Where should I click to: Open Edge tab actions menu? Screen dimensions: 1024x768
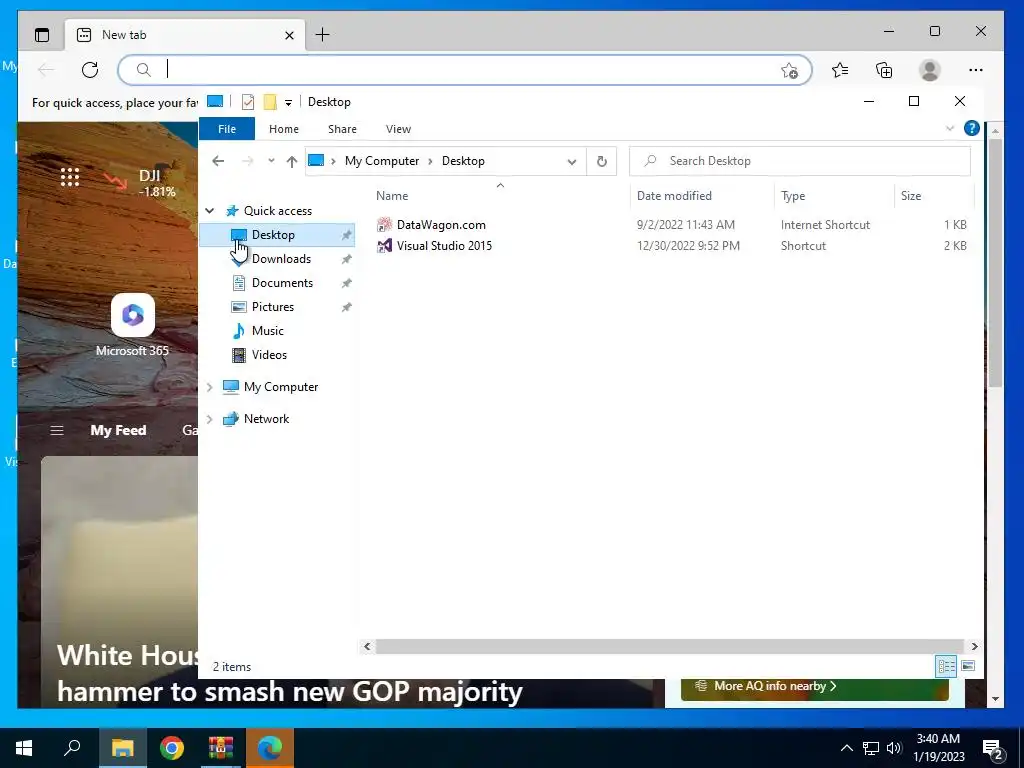tap(42, 35)
